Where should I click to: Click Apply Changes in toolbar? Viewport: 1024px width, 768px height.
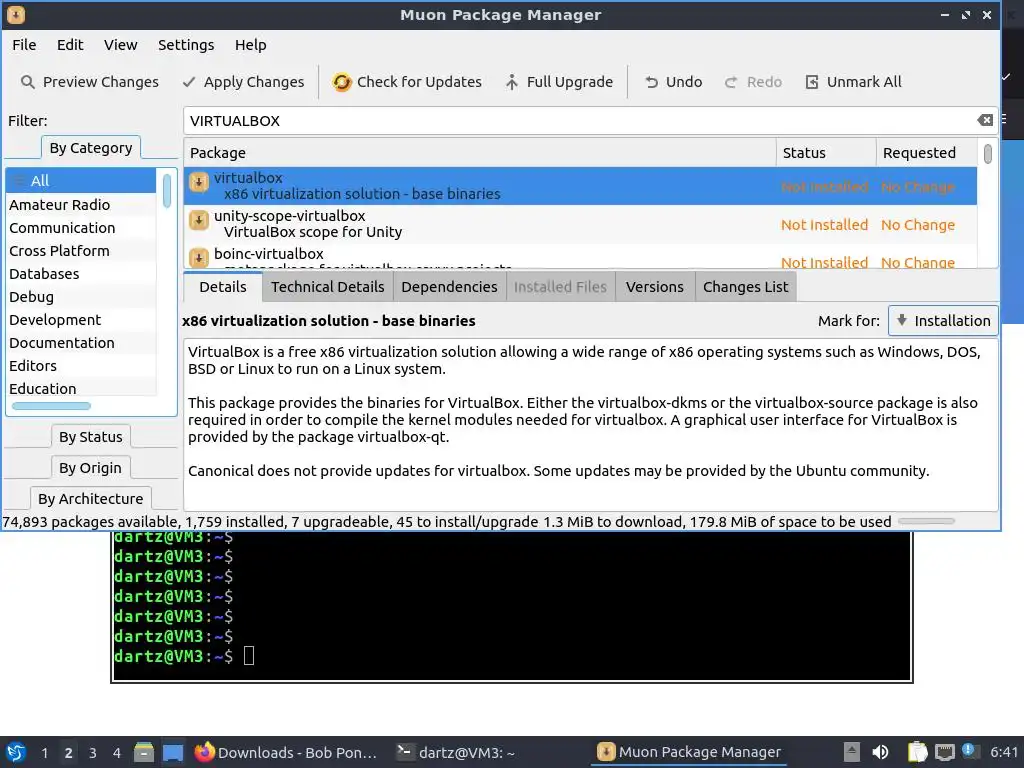click(x=244, y=82)
